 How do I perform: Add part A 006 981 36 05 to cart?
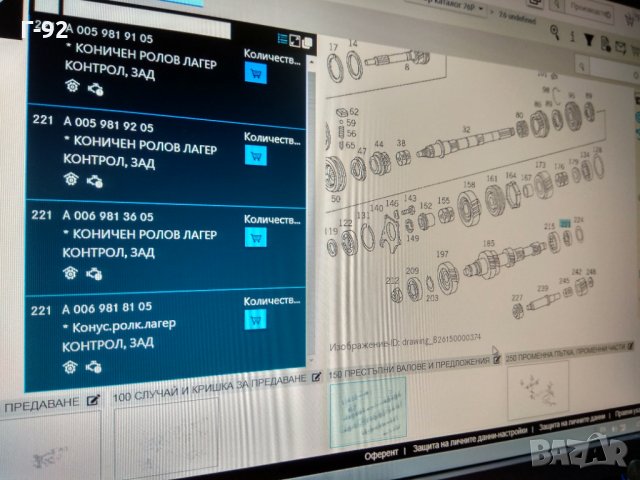[x=255, y=237]
